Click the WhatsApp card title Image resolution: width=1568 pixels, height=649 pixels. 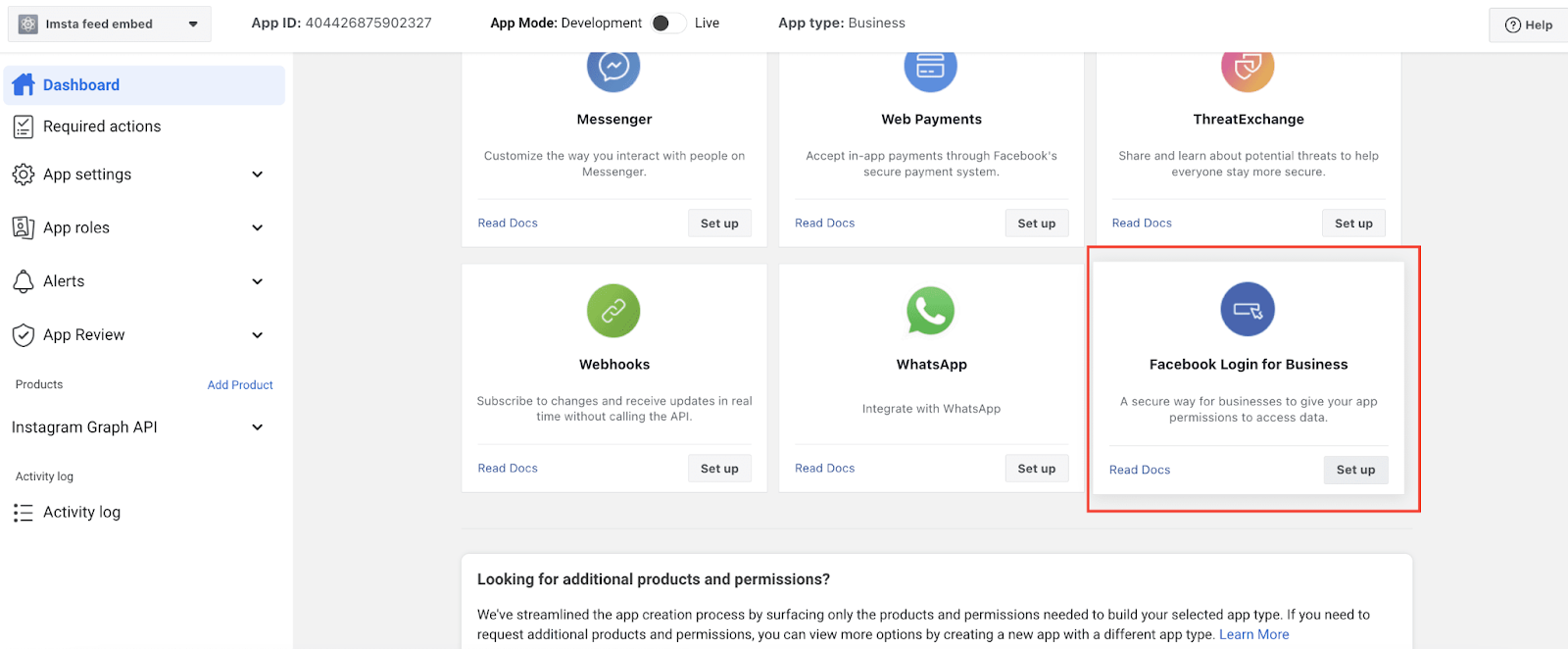(x=931, y=365)
